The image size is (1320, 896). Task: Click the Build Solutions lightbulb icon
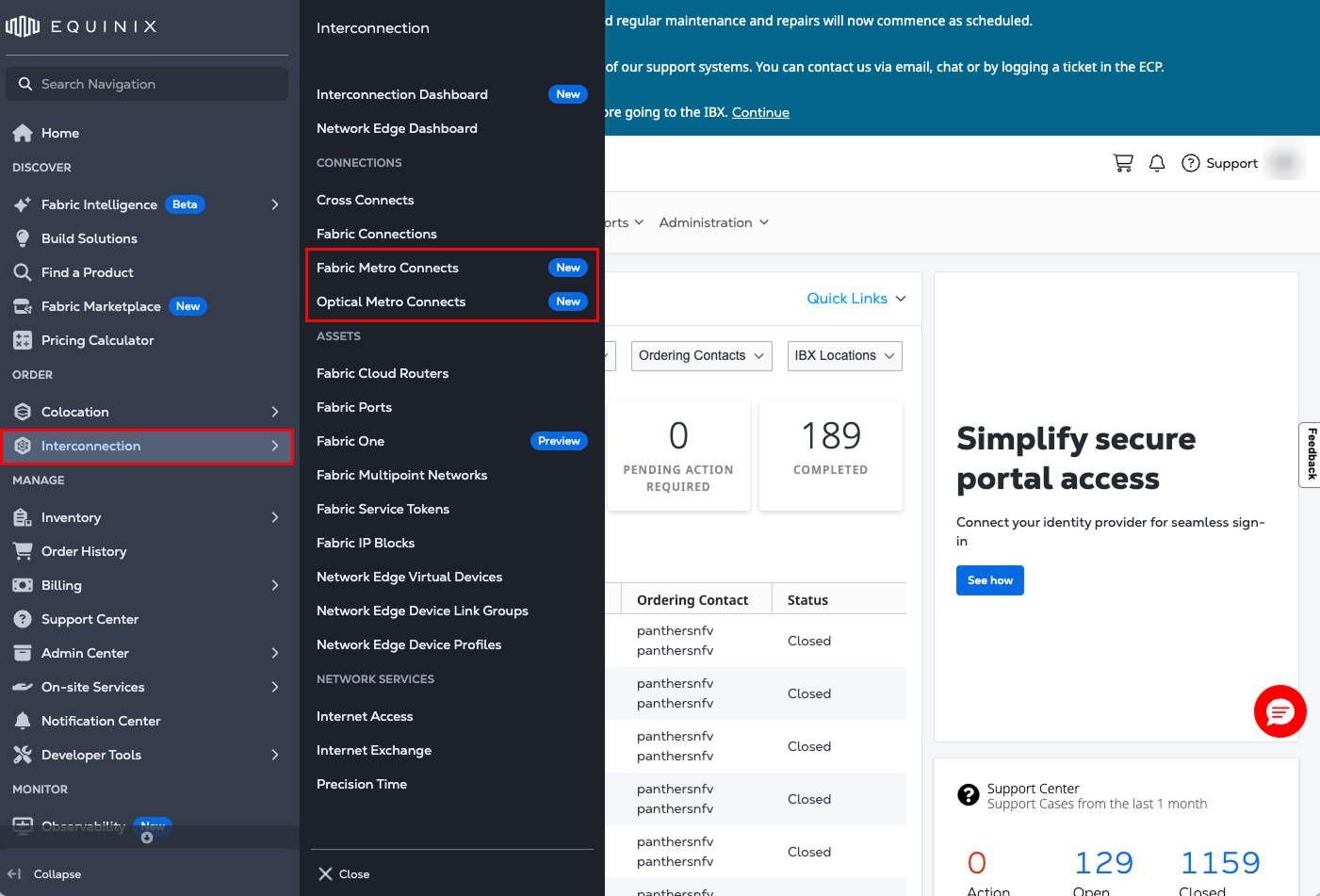[x=23, y=238]
